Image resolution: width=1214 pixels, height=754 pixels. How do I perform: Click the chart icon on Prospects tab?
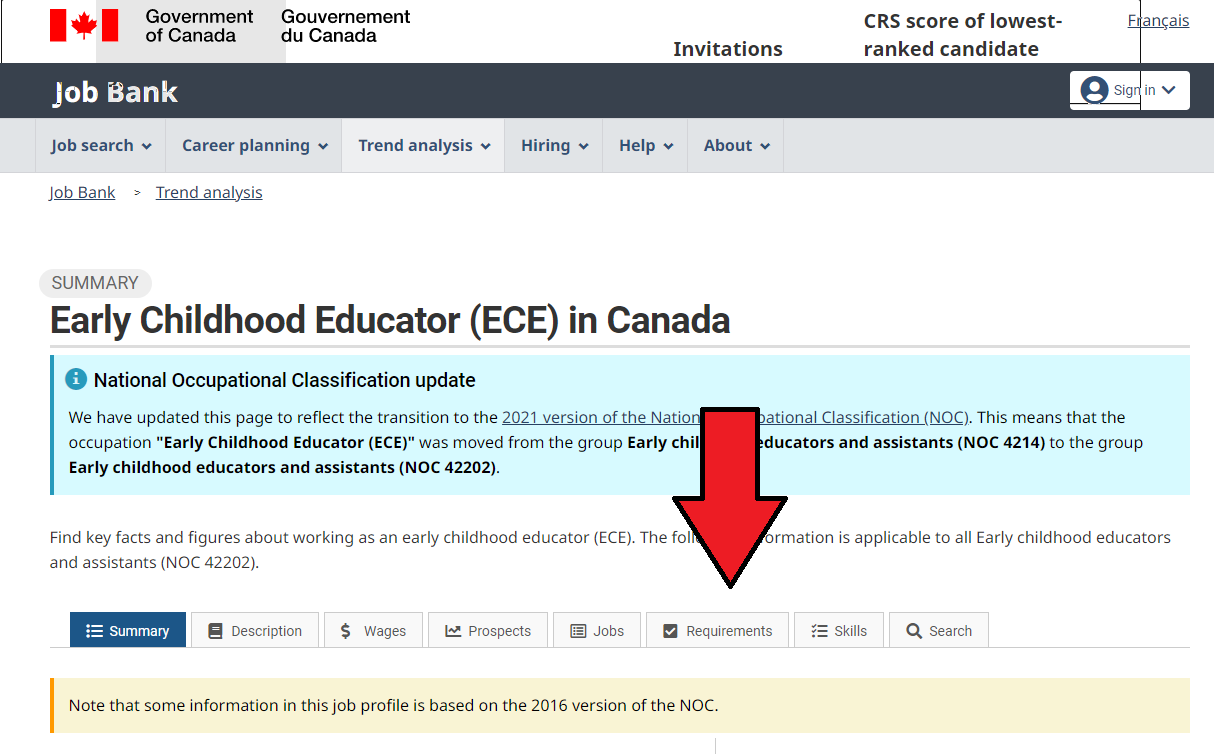coord(453,631)
